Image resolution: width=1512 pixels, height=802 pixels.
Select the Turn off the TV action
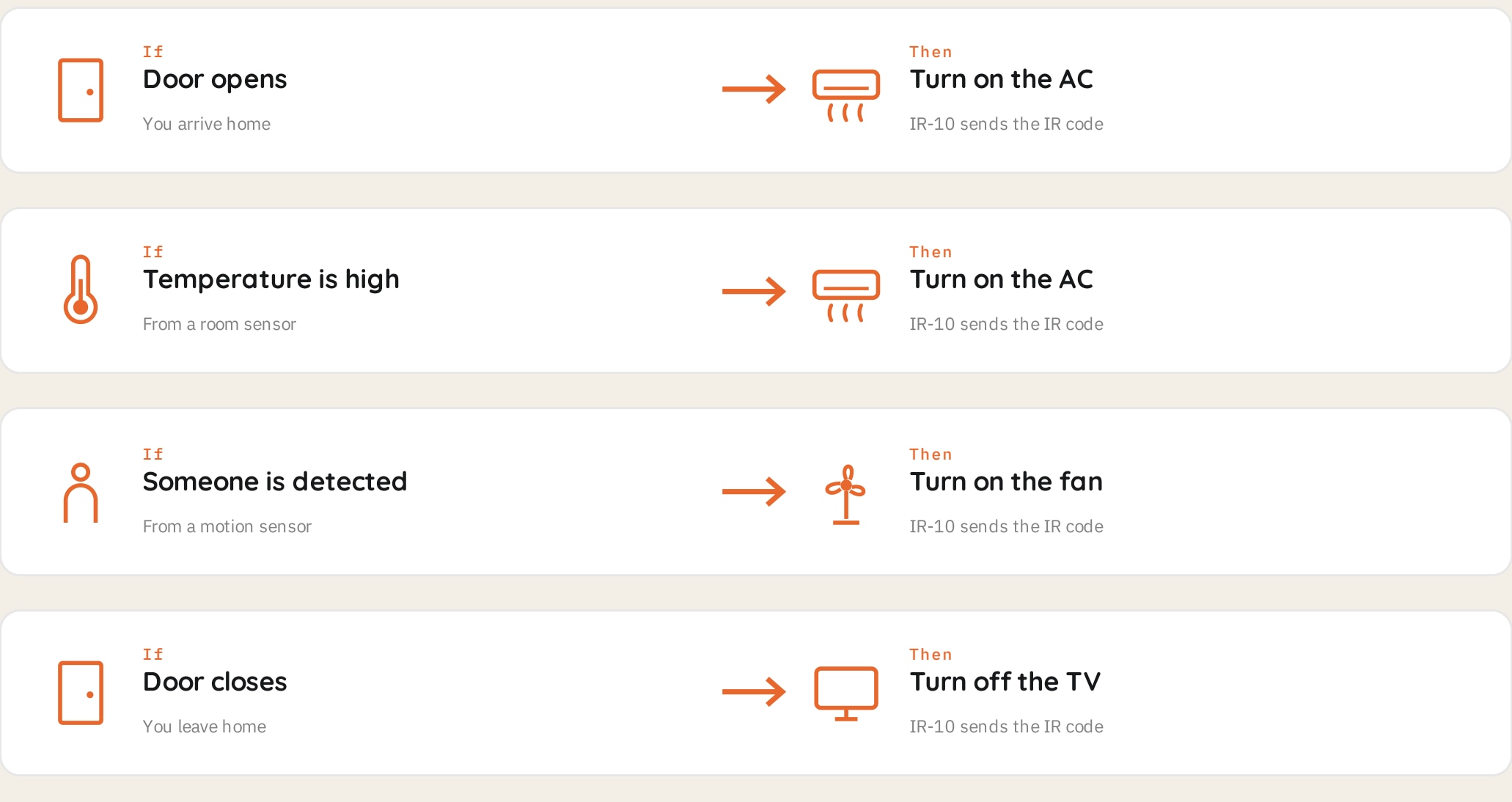pyautogui.click(x=1005, y=682)
